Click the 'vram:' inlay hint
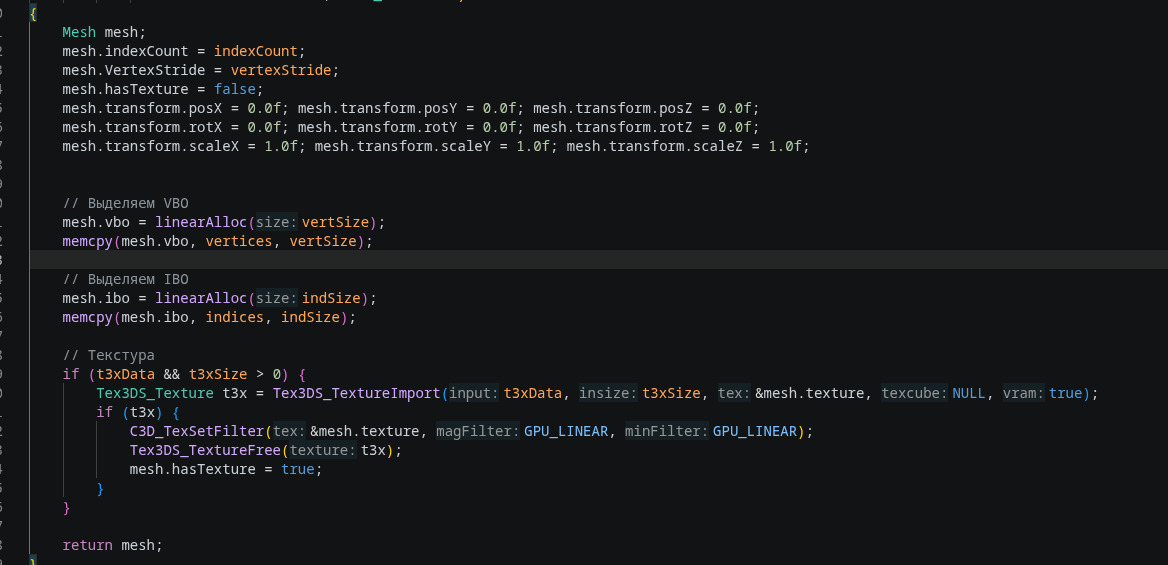The width and height of the screenshot is (1168, 565). (1024, 393)
